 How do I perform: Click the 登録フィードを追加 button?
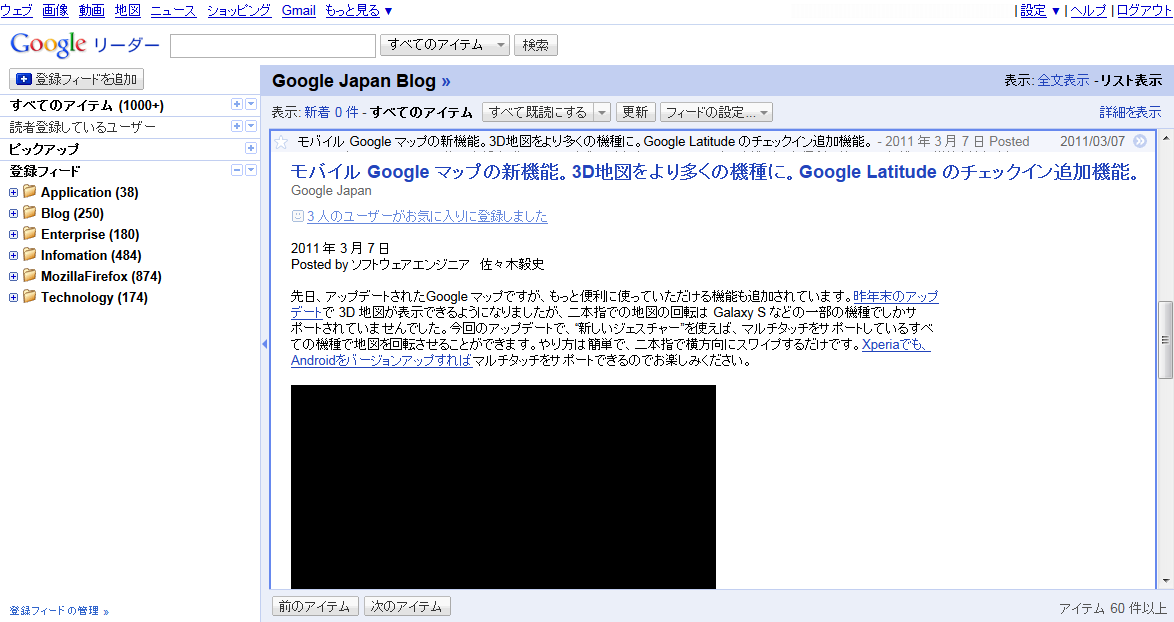pyautogui.click(x=76, y=79)
